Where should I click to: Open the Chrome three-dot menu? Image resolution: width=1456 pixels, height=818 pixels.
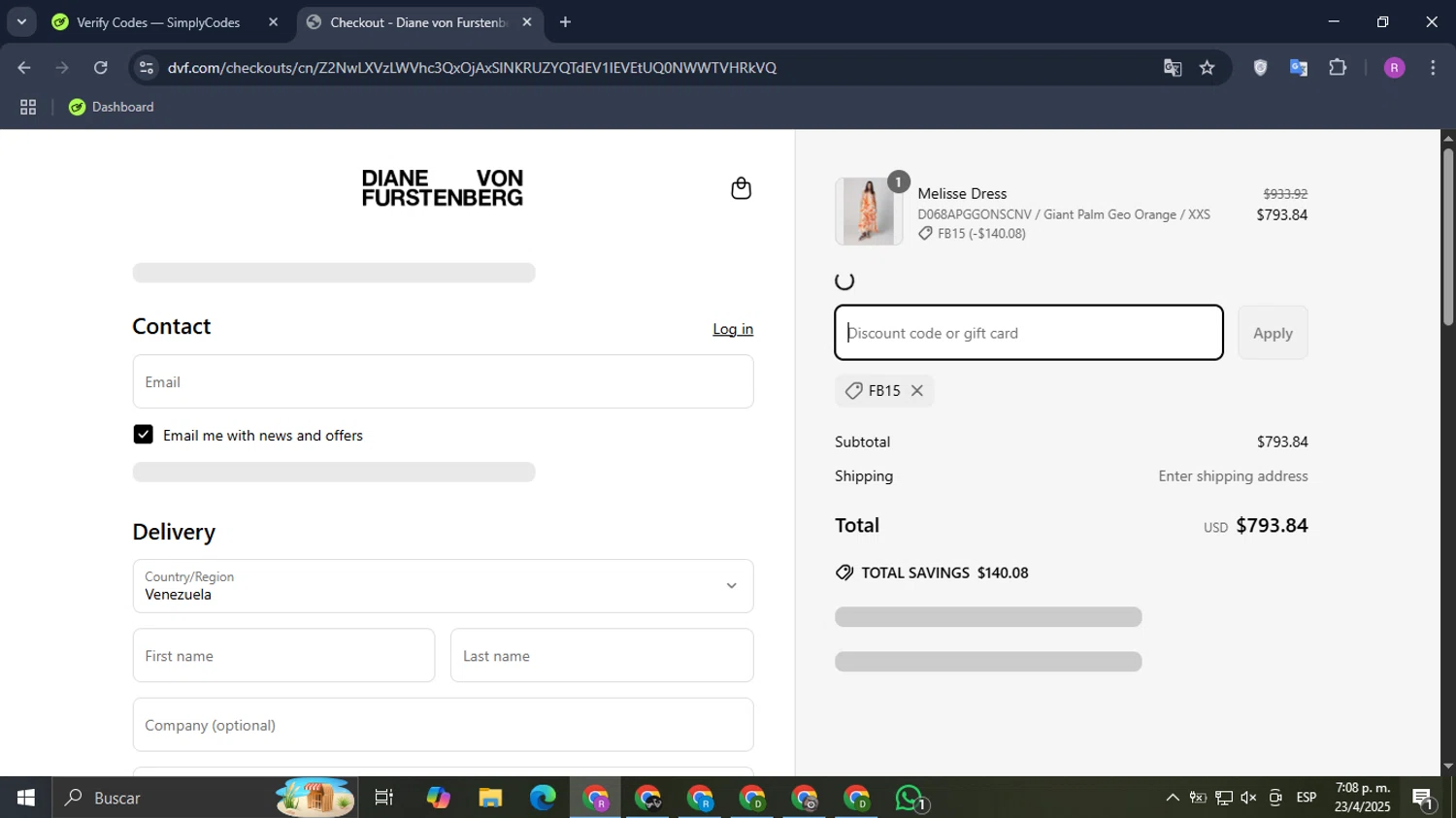[x=1433, y=68]
